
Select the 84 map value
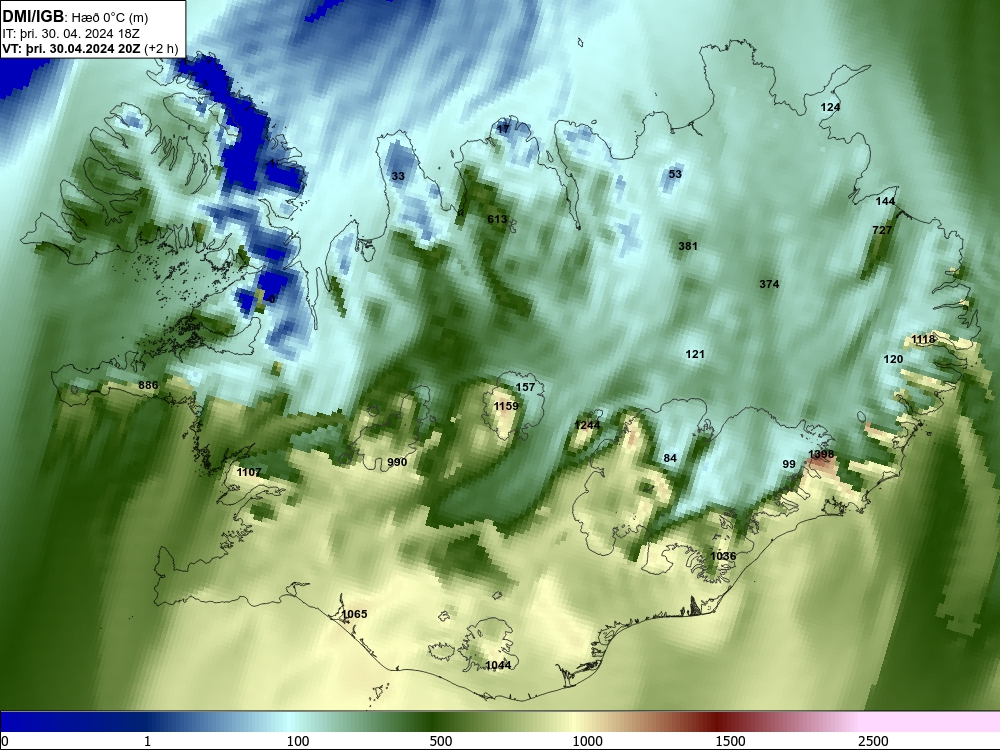670,458
